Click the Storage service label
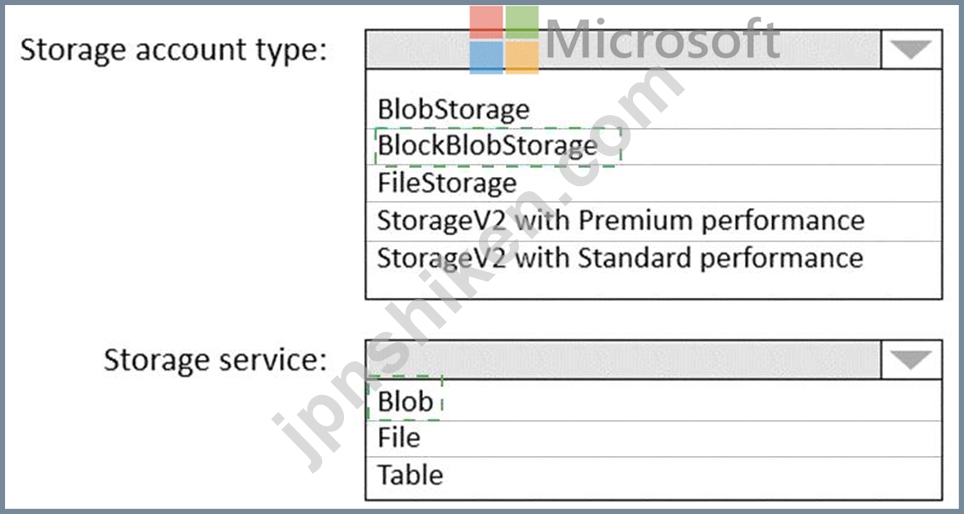The width and height of the screenshot is (964, 514). click(215, 360)
